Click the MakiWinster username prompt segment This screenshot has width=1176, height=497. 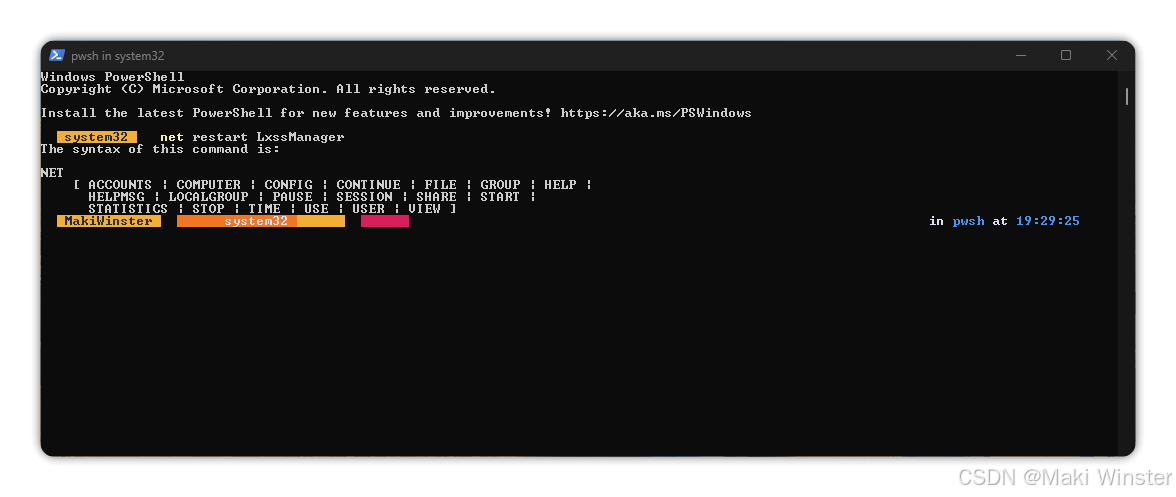(109, 221)
